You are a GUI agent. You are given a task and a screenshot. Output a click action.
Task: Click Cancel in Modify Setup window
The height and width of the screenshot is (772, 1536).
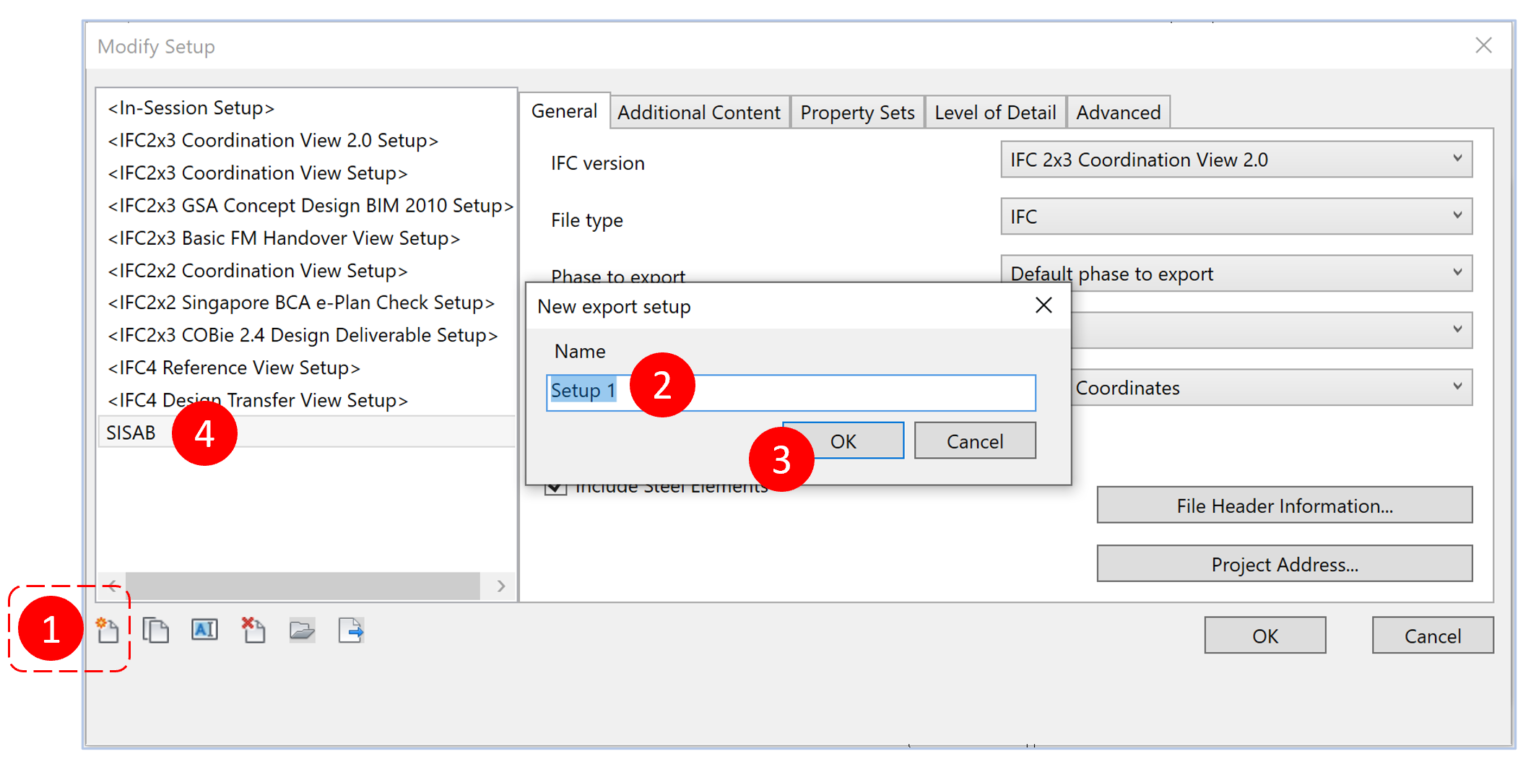click(1433, 635)
